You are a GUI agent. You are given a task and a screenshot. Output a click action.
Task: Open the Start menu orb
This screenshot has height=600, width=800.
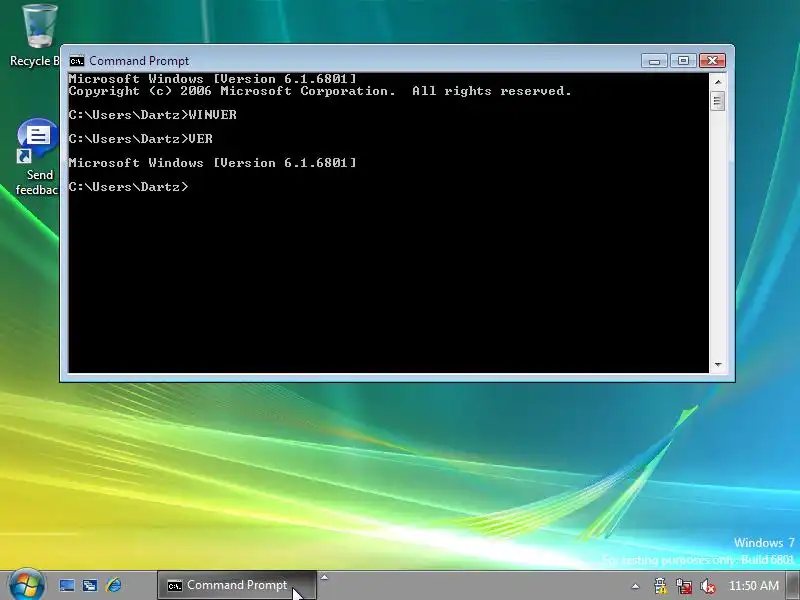point(27,585)
